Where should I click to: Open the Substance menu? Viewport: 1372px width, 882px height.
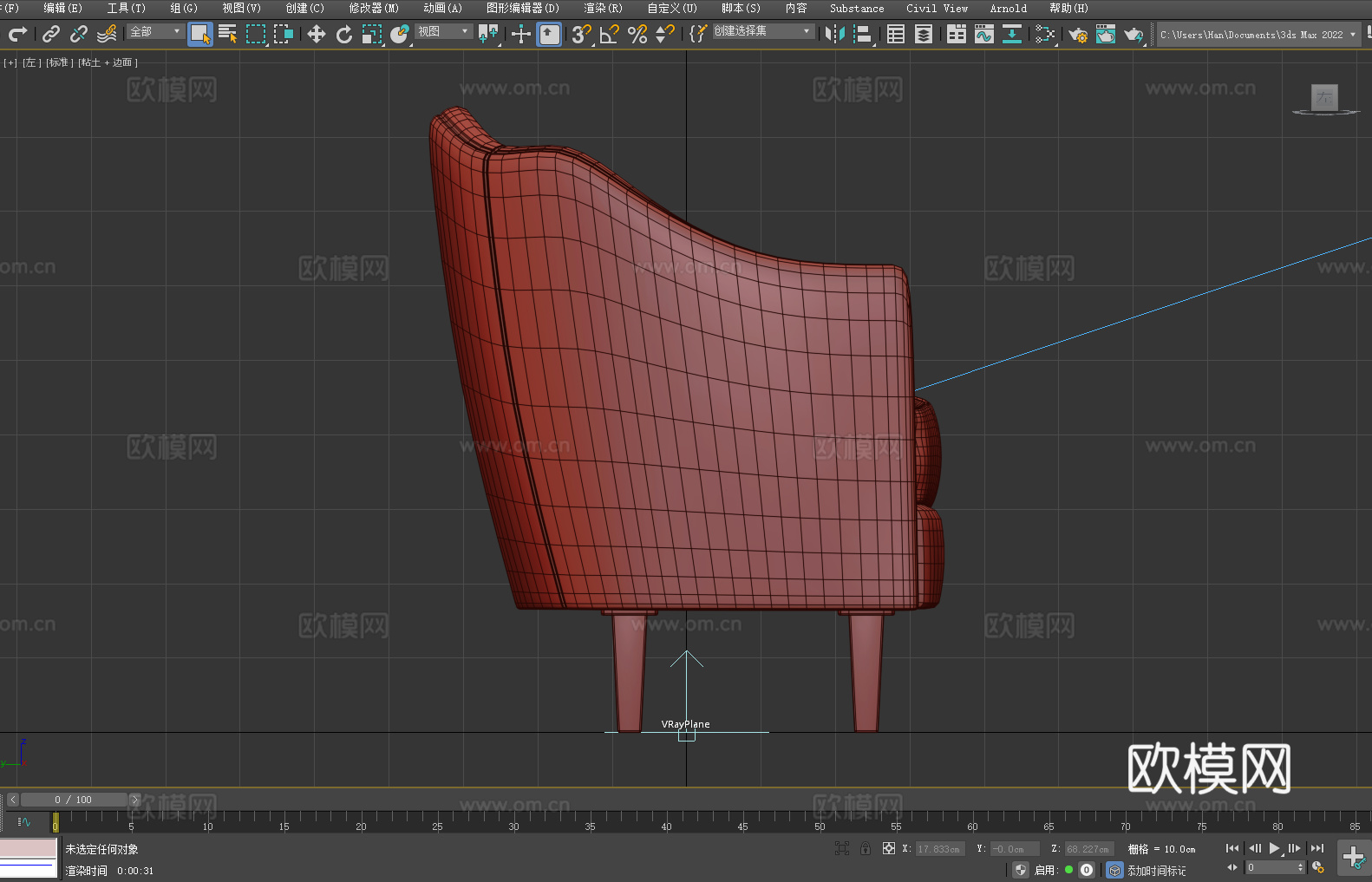(x=857, y=8)
